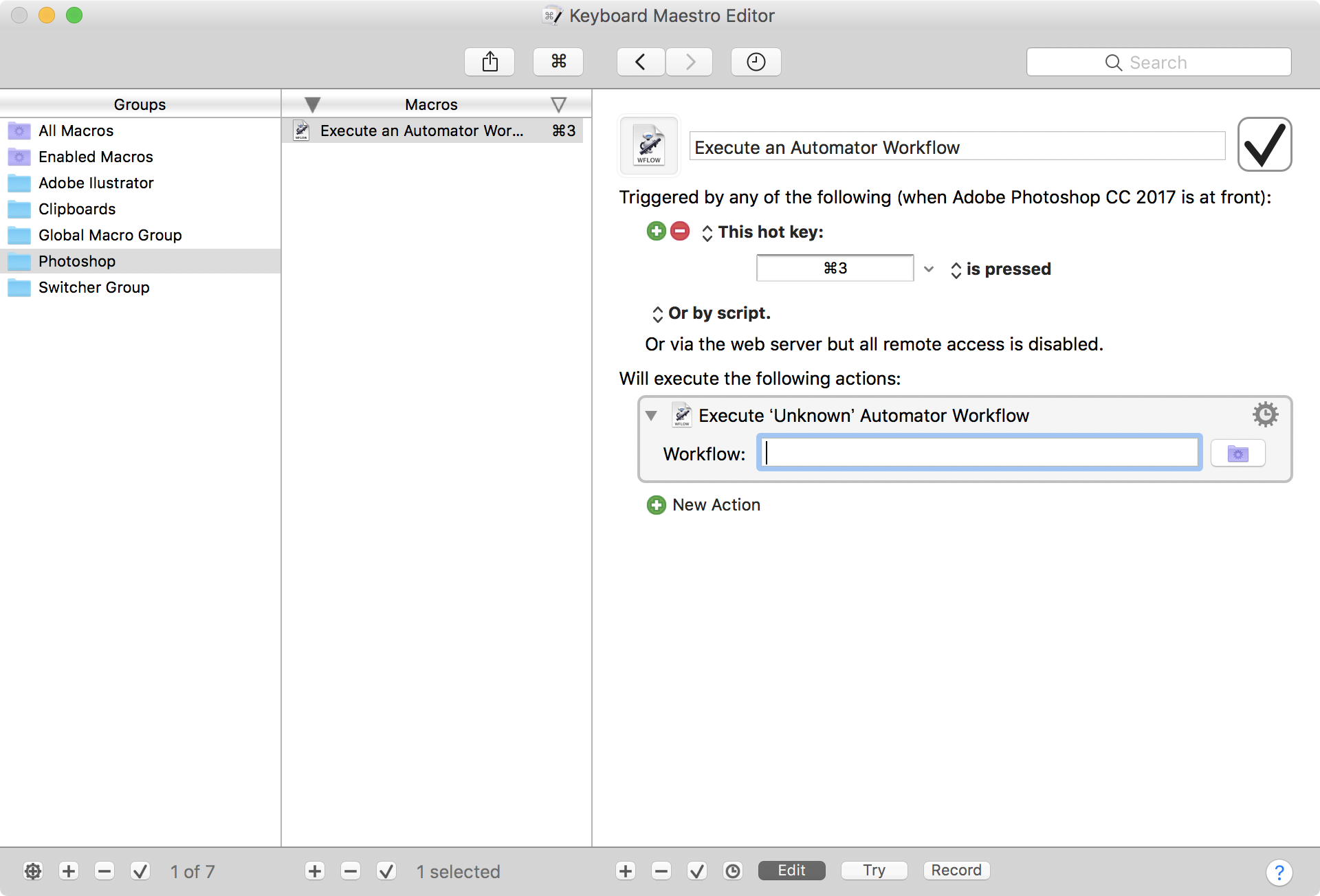Click the Search field
The height and width of the screenshot is (896, 1320).
1158,62
